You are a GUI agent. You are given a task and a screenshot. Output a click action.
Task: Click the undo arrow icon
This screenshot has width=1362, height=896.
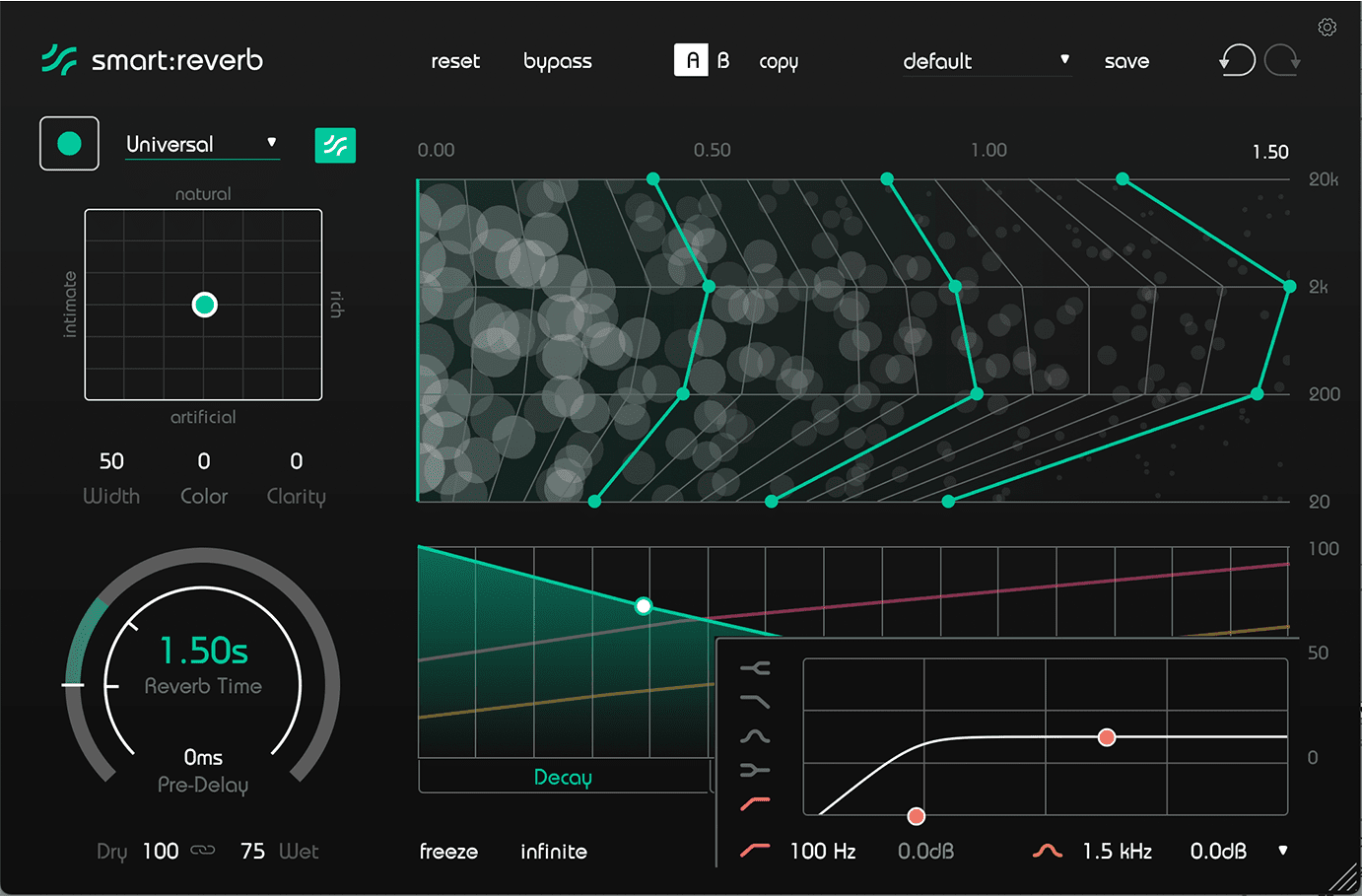1237,60
